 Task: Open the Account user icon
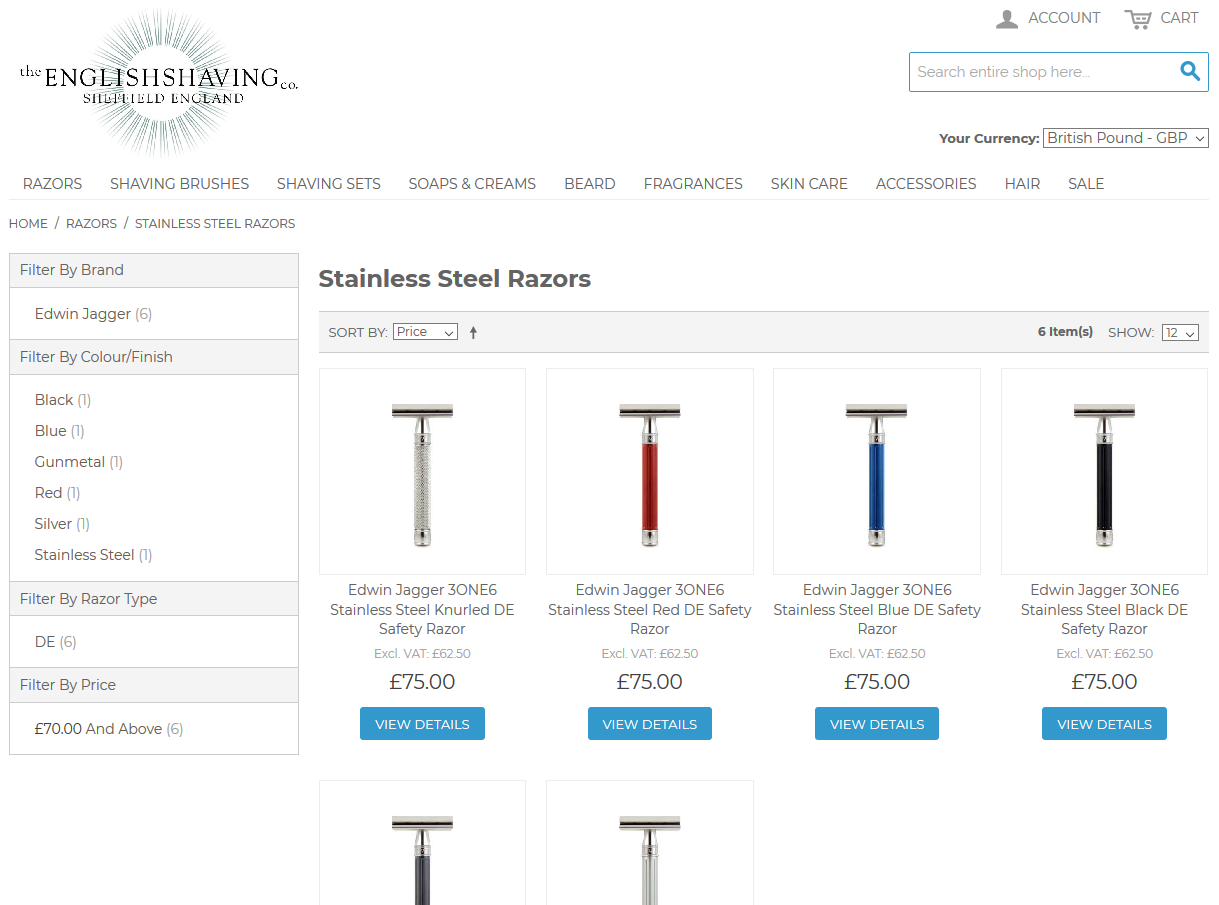[1007, 18]
